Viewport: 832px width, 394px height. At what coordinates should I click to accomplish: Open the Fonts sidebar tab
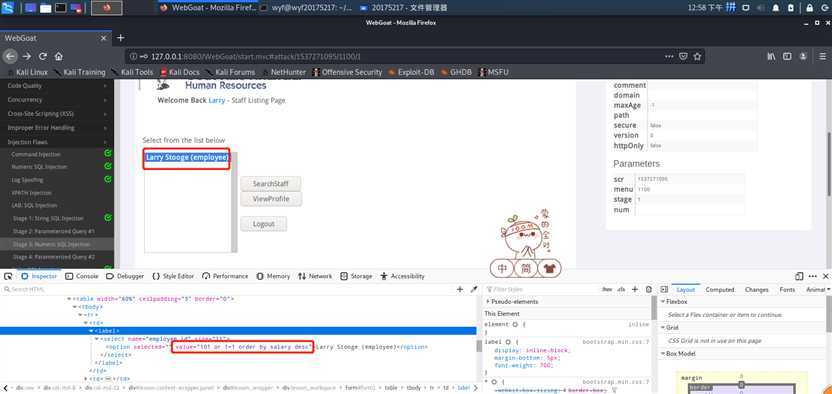[x=787, y=290]
